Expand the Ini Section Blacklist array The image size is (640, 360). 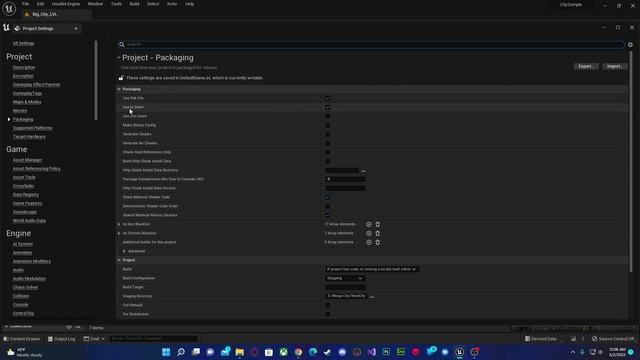119,233
